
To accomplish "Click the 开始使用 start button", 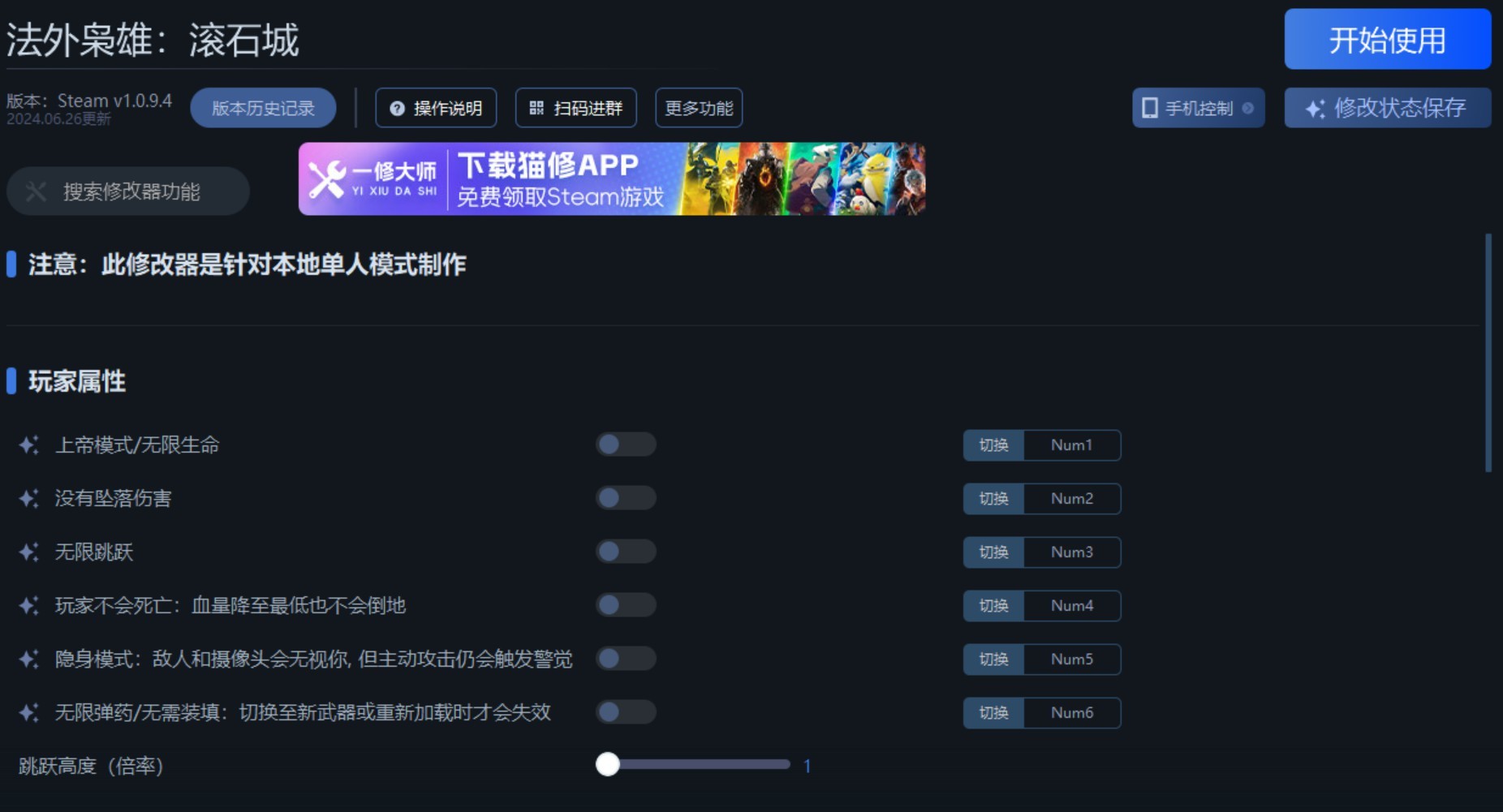I will [x=1388, y=39].
